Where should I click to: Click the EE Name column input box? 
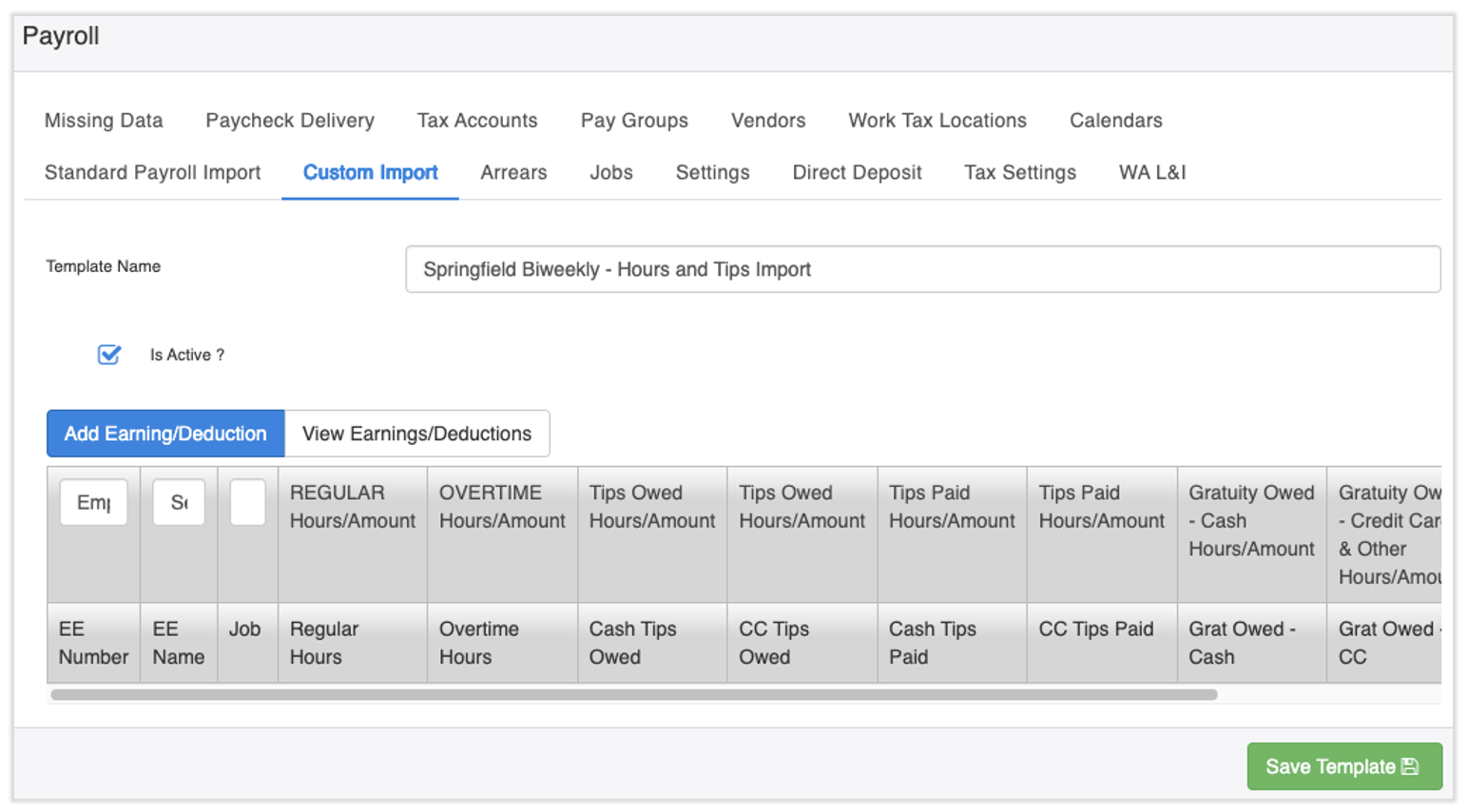[x=179, y=502]
